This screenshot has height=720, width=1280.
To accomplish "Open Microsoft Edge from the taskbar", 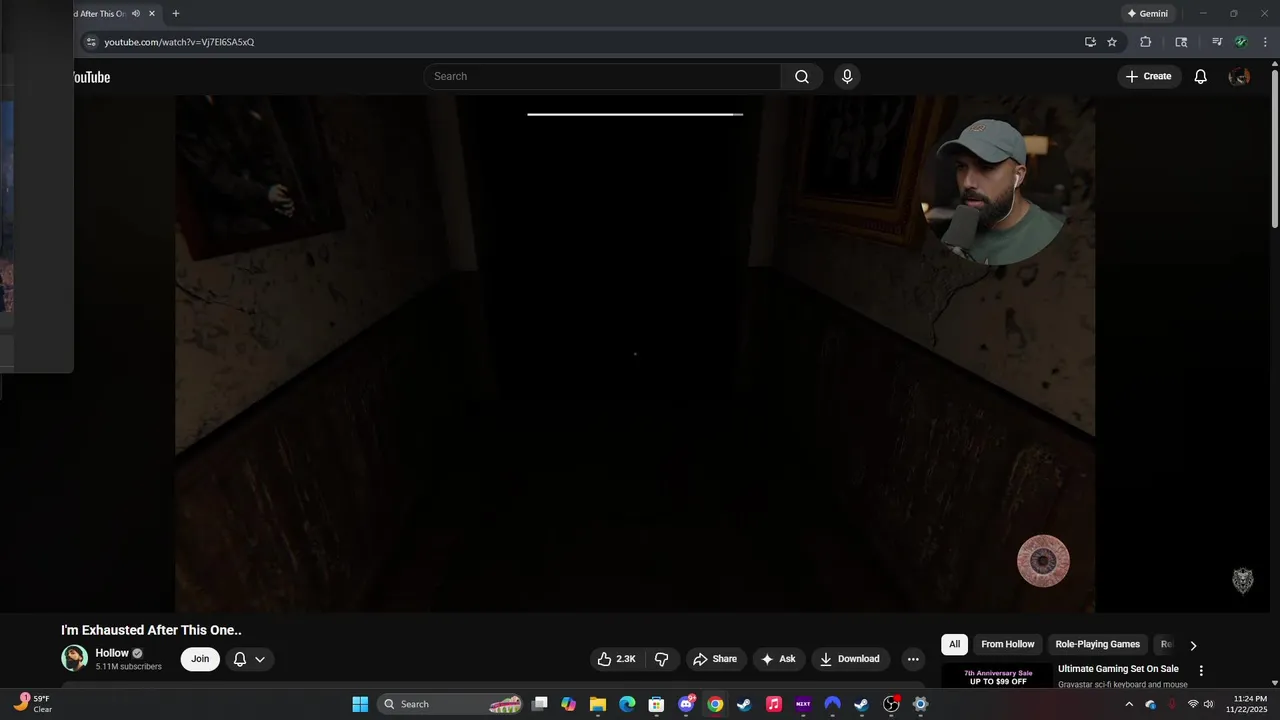I will [627, 704].
